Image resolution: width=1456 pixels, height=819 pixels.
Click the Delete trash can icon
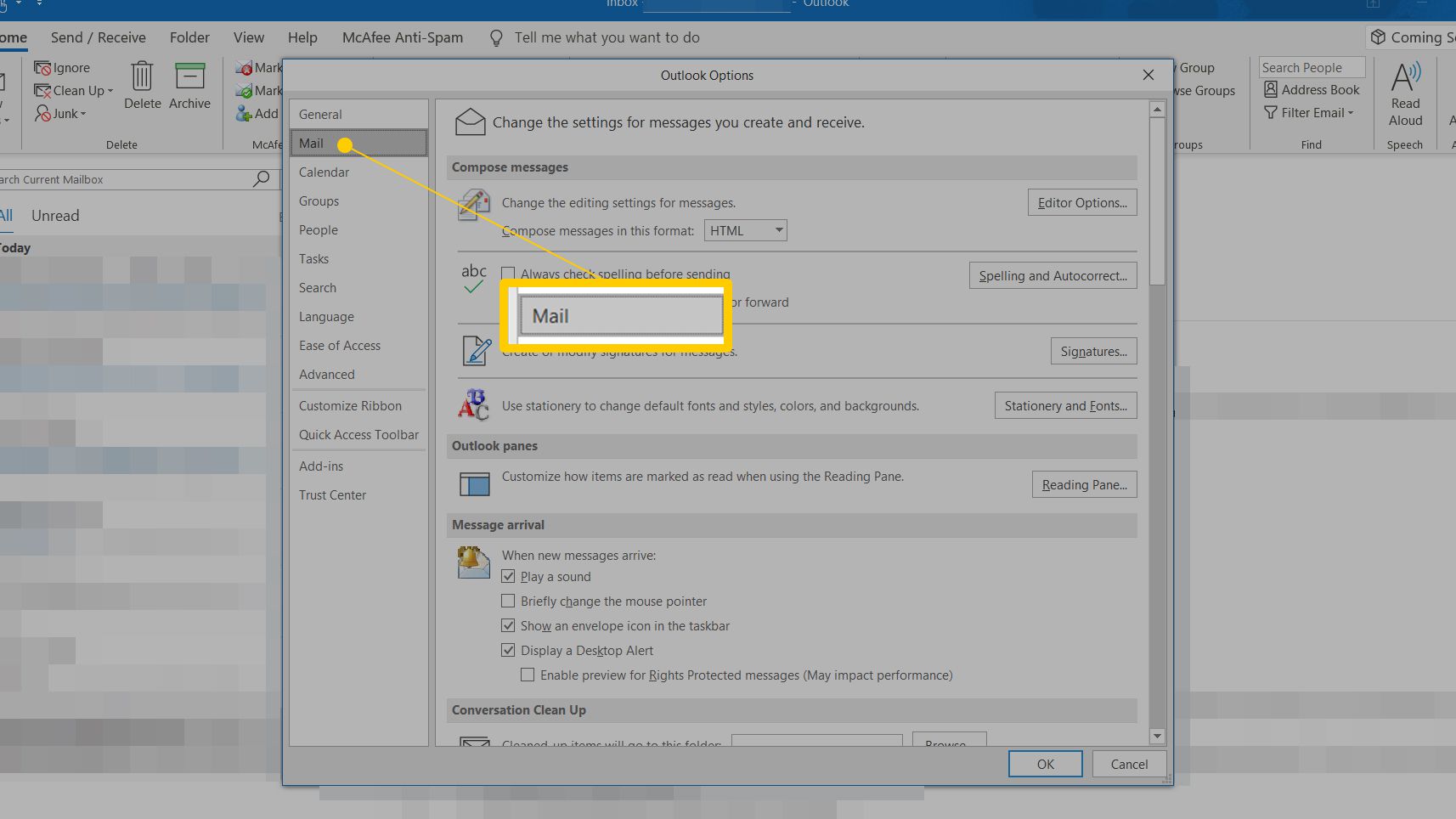tap(142, 76)
